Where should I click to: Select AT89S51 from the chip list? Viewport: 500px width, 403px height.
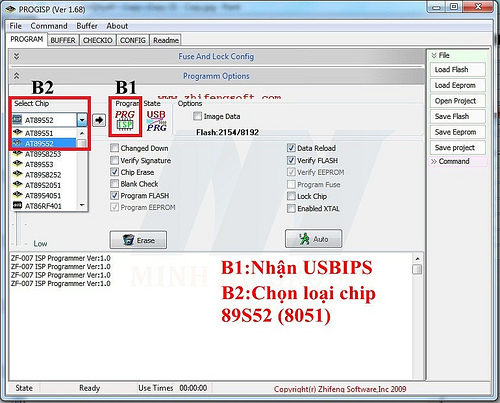44,133
